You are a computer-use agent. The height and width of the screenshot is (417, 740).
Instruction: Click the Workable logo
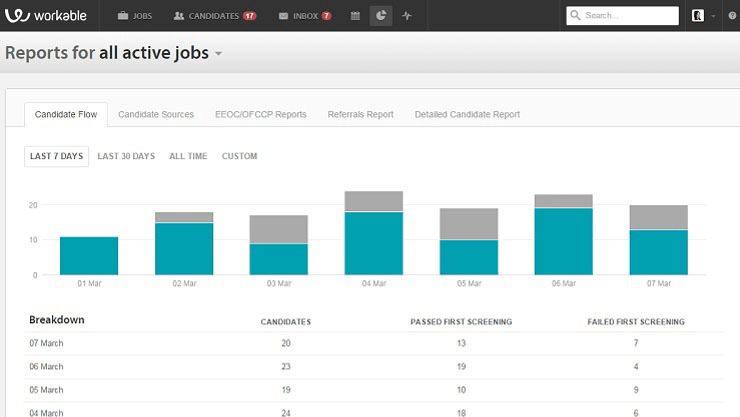[46, 16]
